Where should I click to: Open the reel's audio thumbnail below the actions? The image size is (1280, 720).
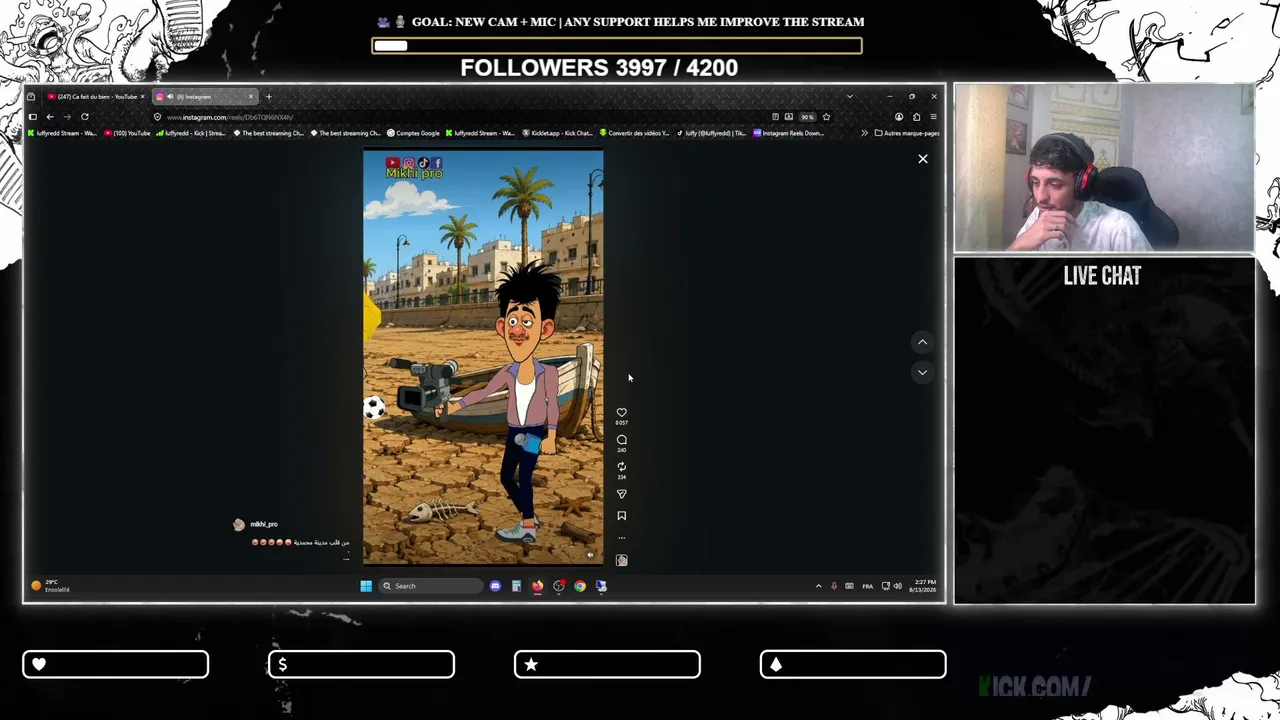pos(621,560)
